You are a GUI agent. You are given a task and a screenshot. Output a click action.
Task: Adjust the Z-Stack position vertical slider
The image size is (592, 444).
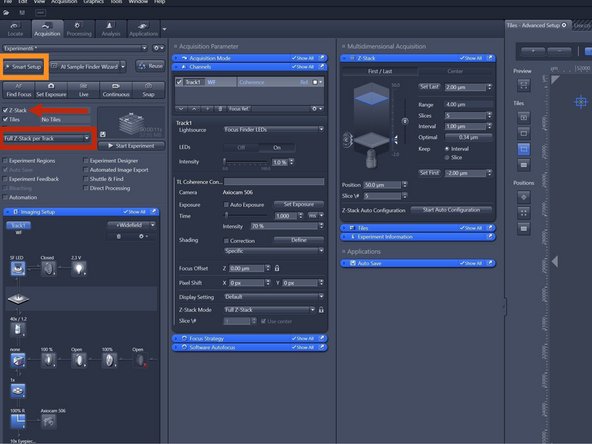[x=405, y=121]
